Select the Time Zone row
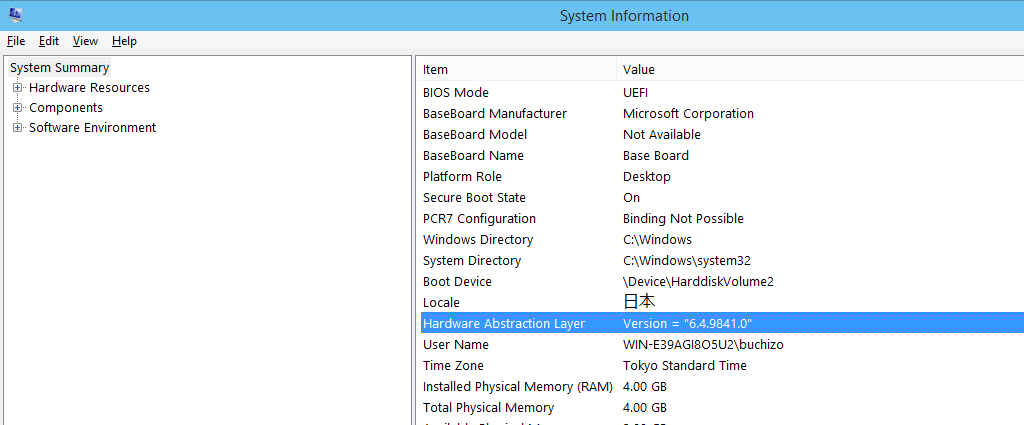 (x=453, y=366)
